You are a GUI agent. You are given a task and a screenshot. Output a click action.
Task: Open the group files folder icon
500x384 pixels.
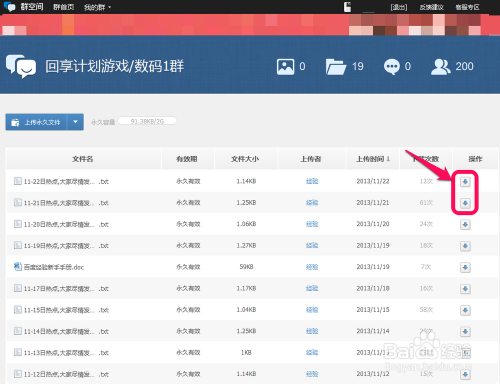click(336, 67)
